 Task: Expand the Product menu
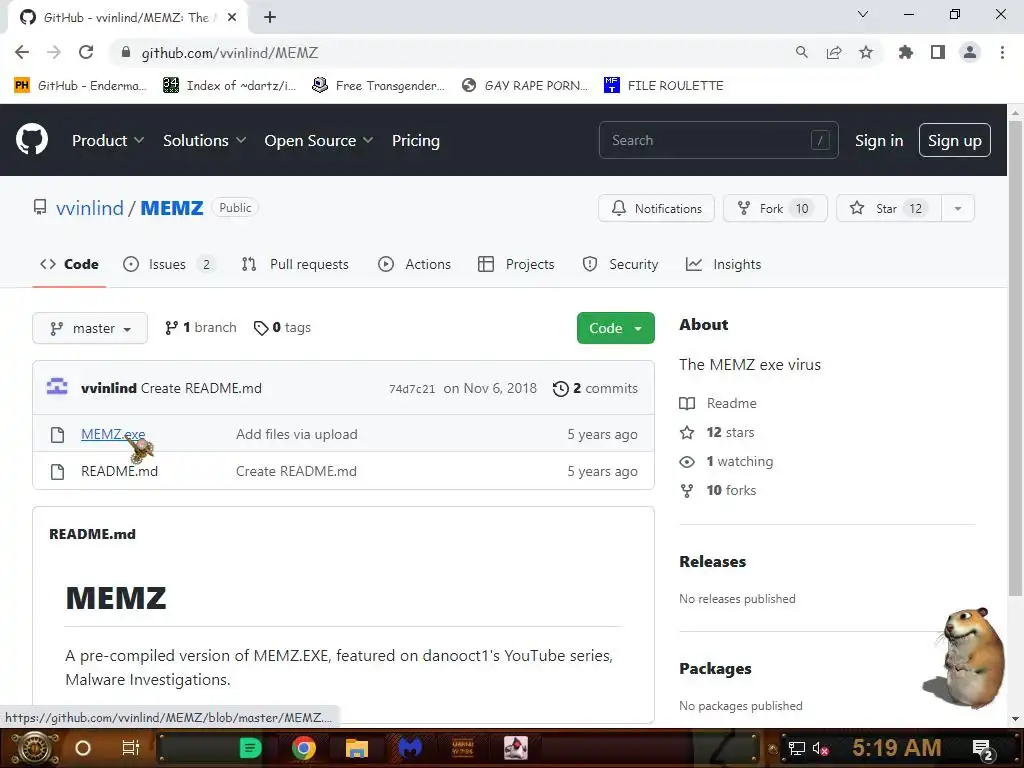[108, 140]
